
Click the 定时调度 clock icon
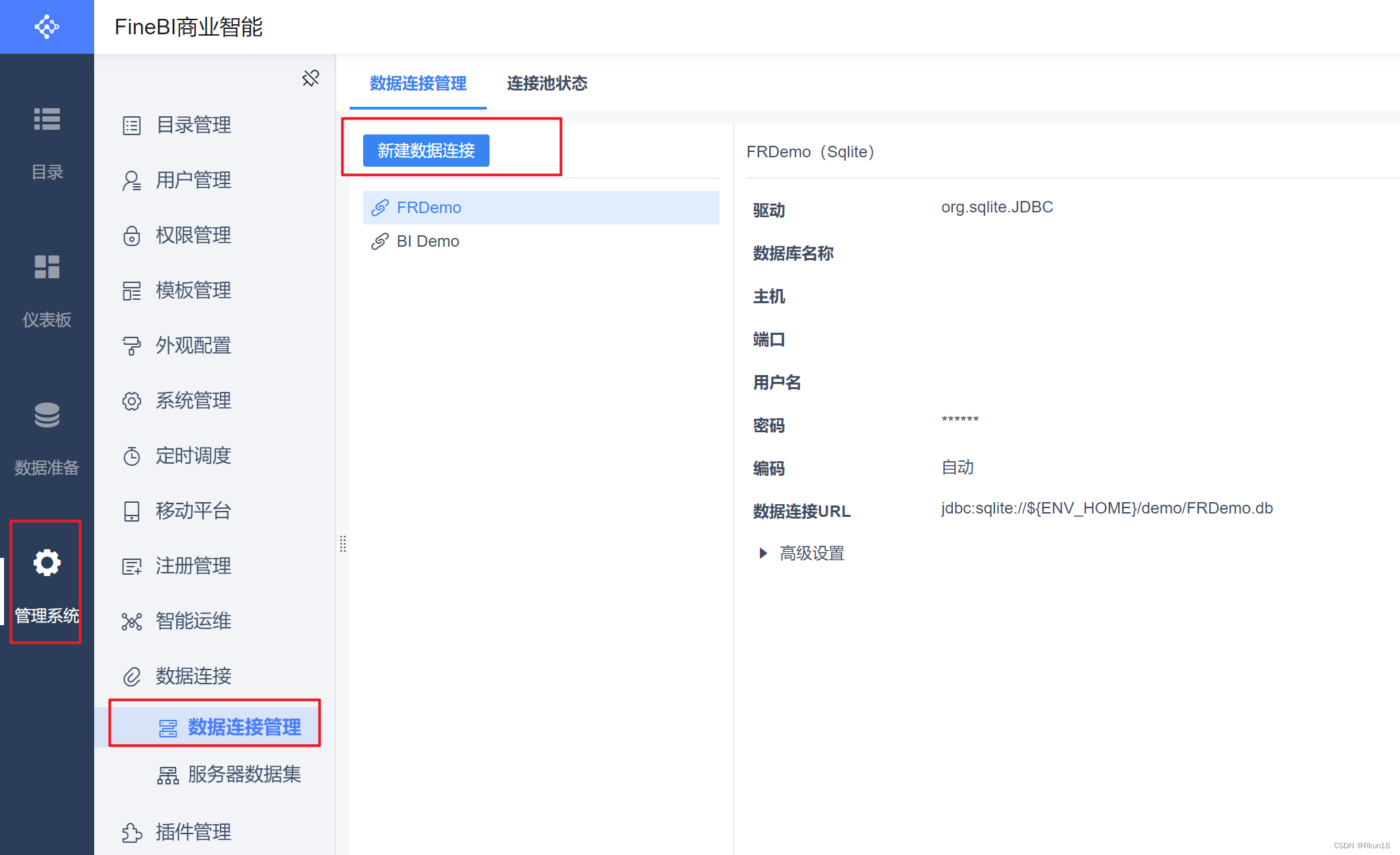(132, 456)
